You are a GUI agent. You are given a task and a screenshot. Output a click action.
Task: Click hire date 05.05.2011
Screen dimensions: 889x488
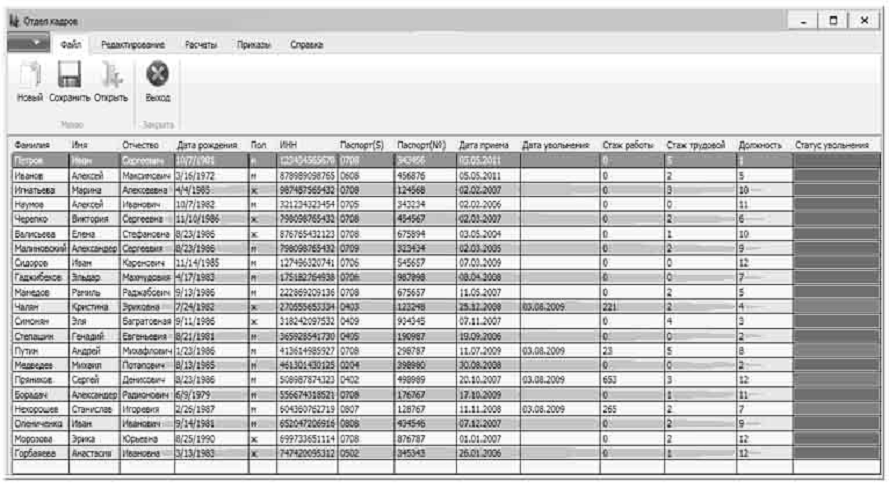click(x=488, y=176)
